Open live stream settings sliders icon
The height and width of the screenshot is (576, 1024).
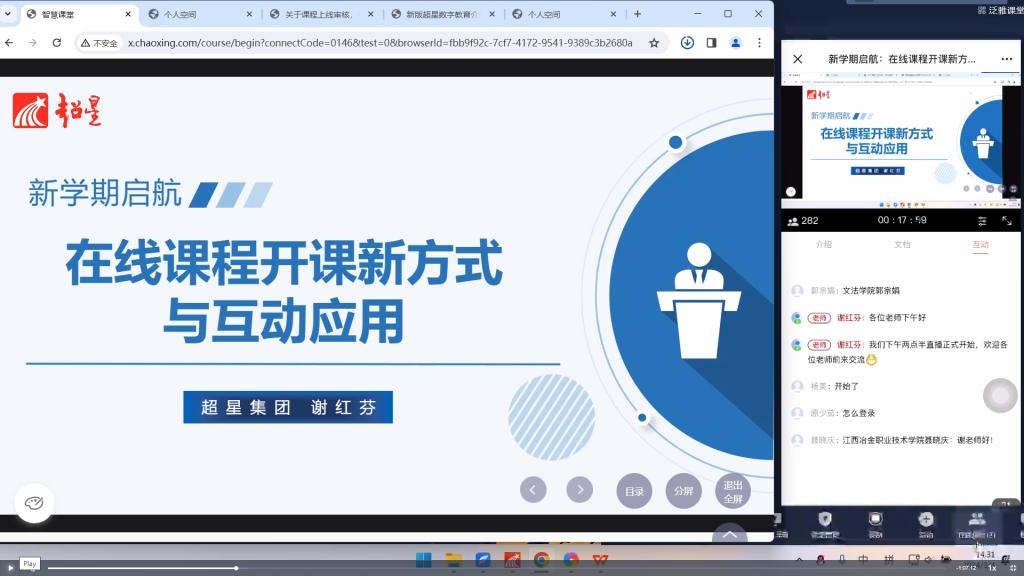click(982, 221)
